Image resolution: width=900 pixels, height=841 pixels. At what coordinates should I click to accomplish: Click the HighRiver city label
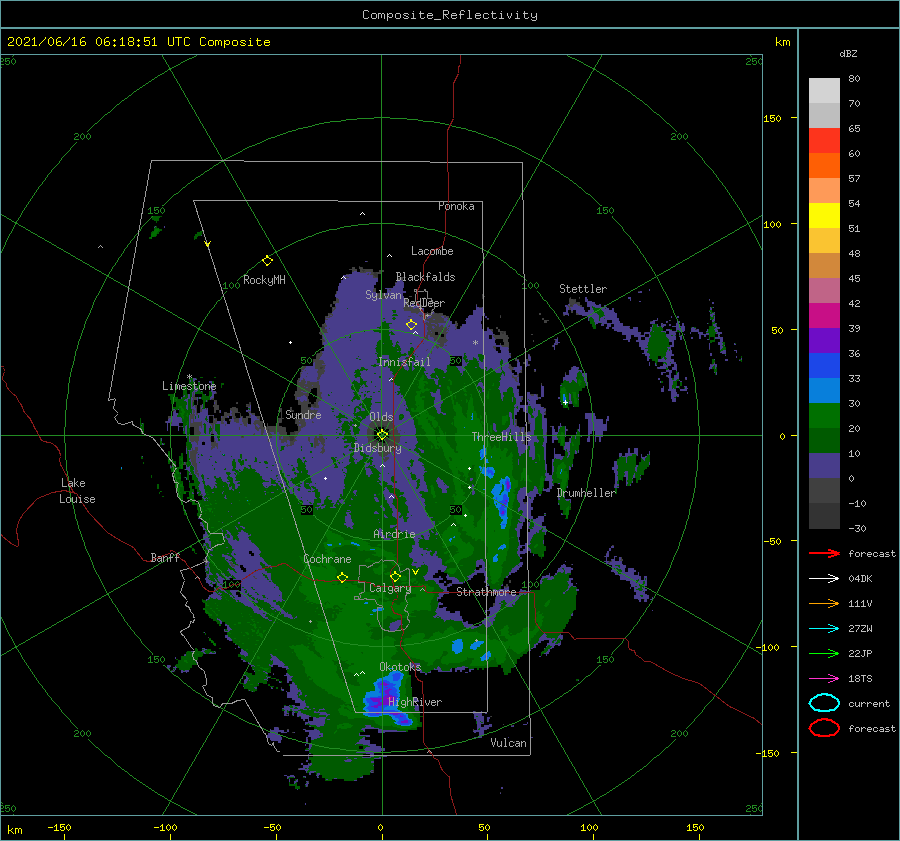tap(415, 702)
